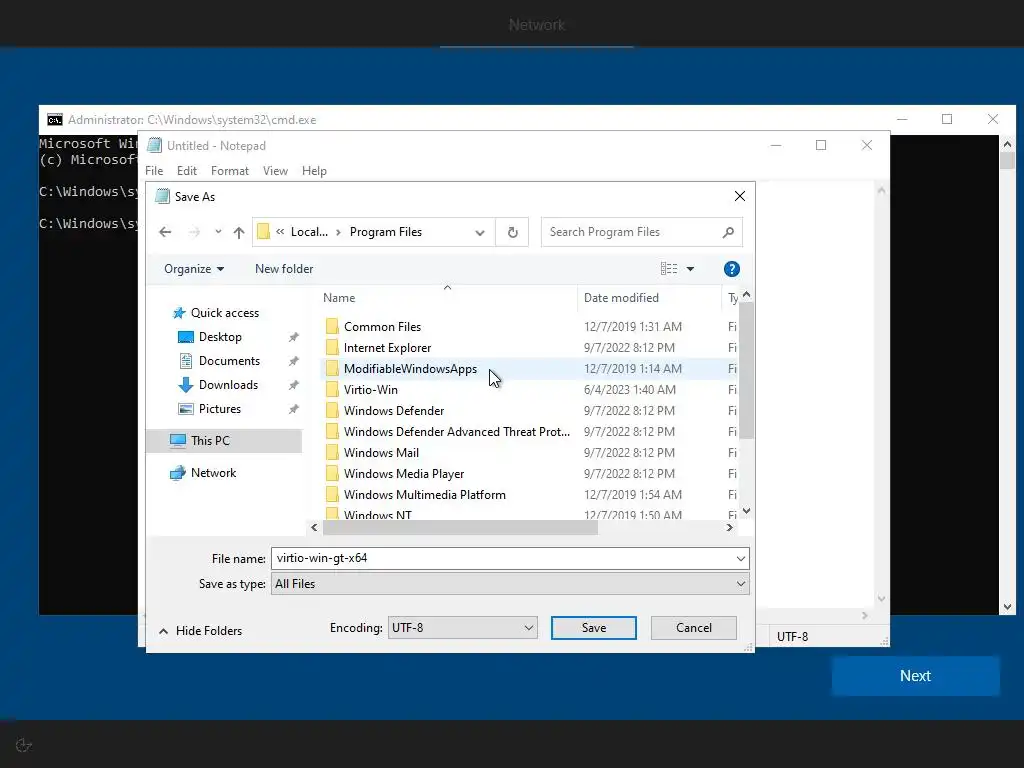Go up one folder level
The width and height of the screenshot is (1024, 768).
click(239, 232)
